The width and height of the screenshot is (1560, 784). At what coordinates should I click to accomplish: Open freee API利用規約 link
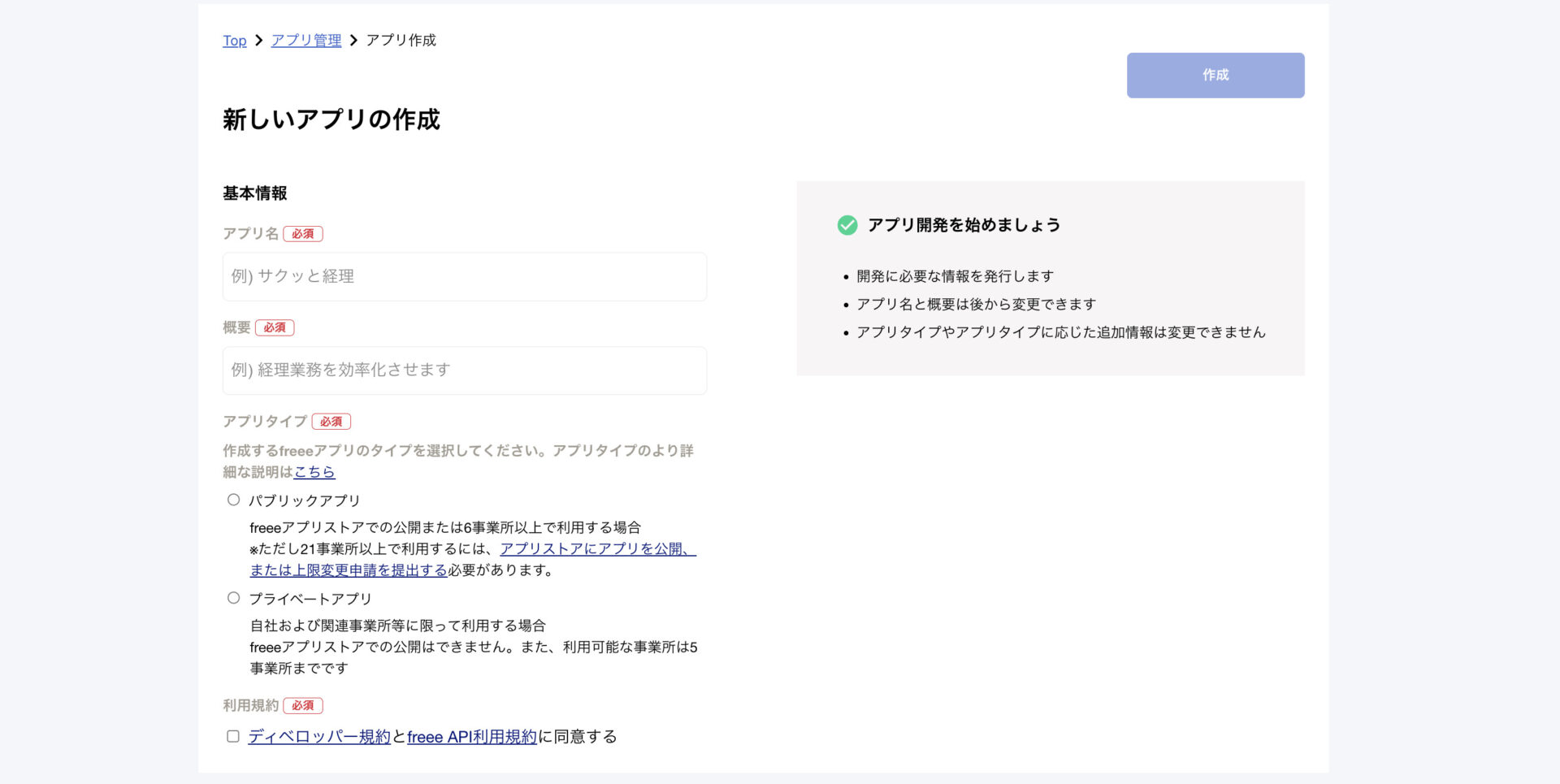pos(472,737)
